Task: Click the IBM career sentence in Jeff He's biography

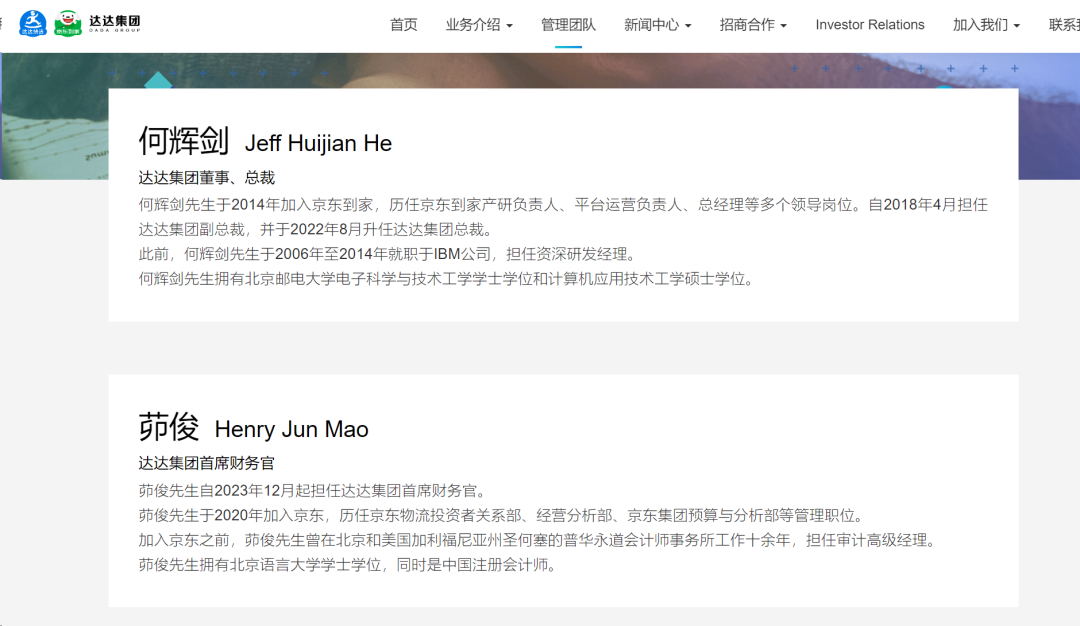Action: [387, 254]
